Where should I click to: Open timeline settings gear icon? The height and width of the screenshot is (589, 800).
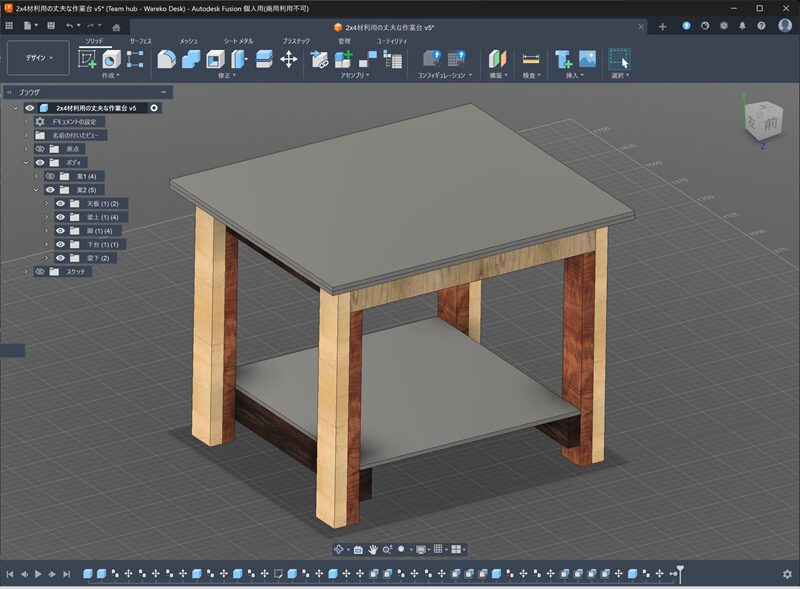pos(787,574)
